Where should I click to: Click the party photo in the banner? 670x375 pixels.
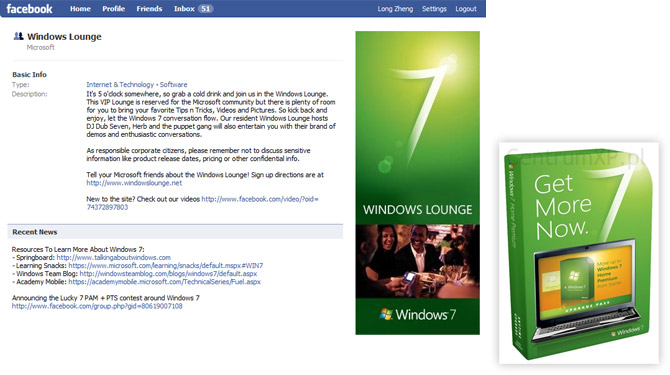(417, 261)
